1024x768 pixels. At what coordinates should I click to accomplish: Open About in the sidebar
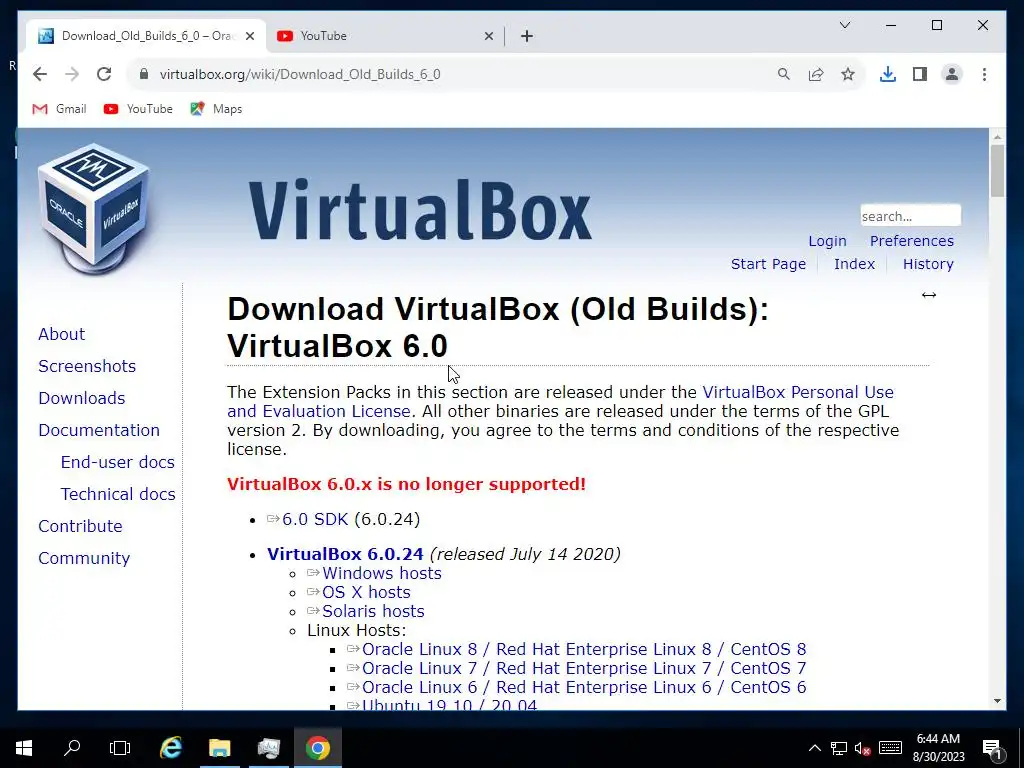tap(61, 334)
